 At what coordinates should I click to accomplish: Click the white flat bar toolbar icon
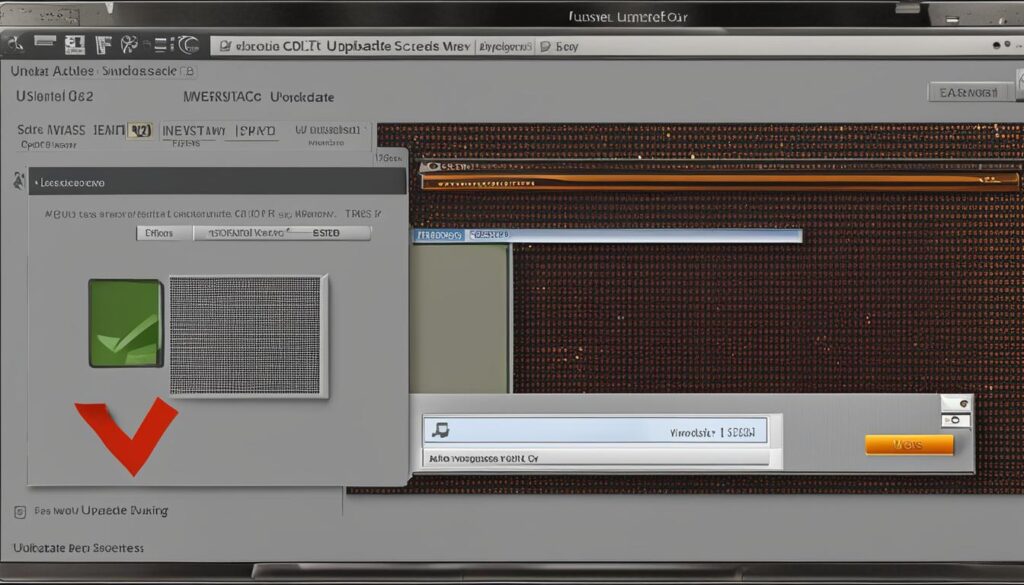pos(44,41)
